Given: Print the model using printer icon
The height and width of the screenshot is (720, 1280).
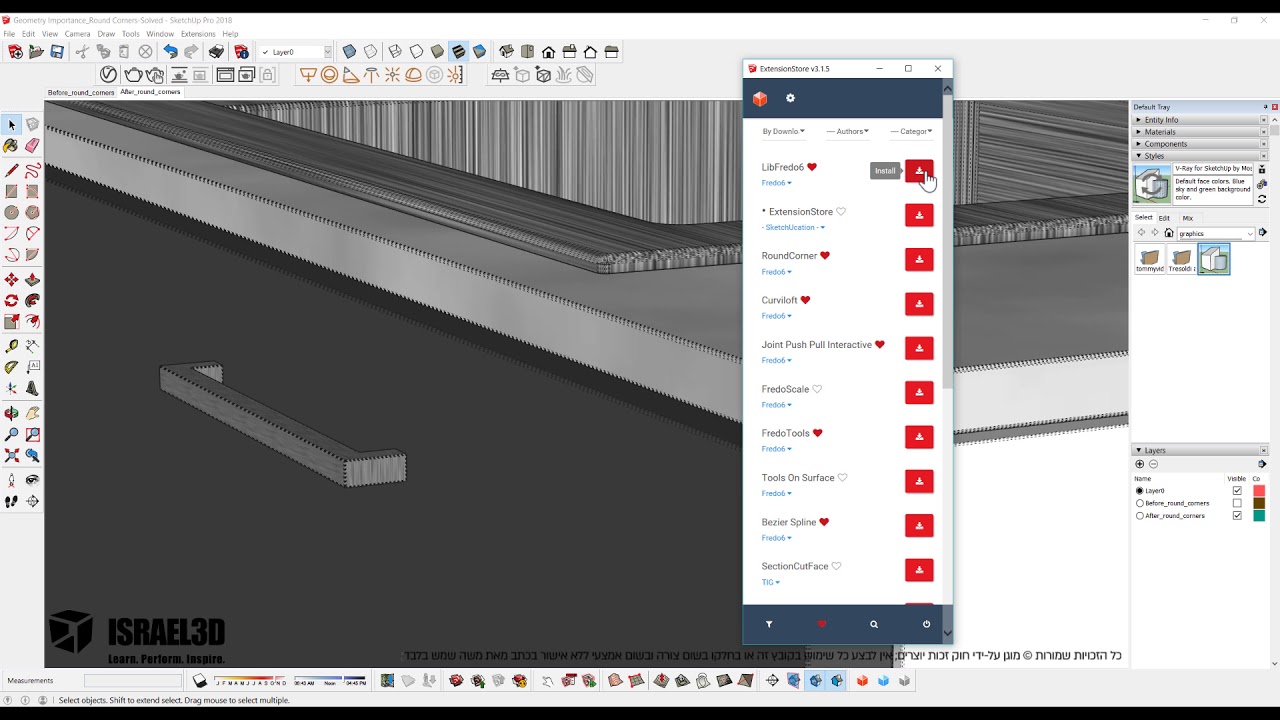Looking at the screenshot, I should coord(216,52).
